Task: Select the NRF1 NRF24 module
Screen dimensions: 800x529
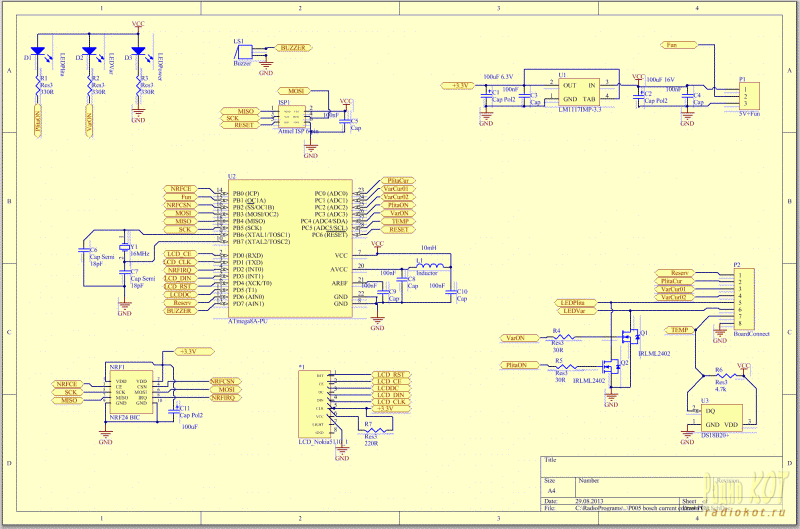Action: pyautogui.click(x=131, y=392)
